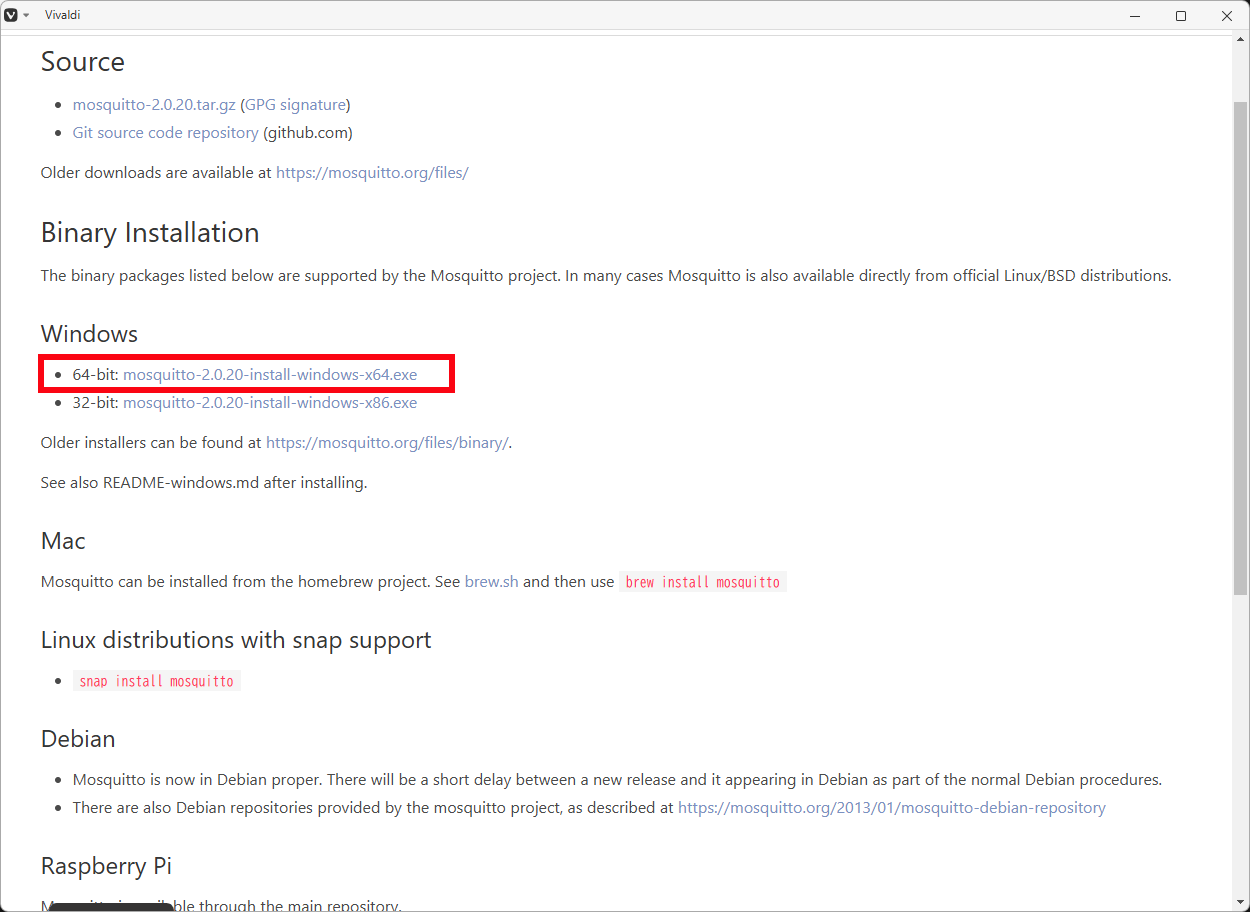
Task: Click the Windows section heading
Action: (89, 334)
